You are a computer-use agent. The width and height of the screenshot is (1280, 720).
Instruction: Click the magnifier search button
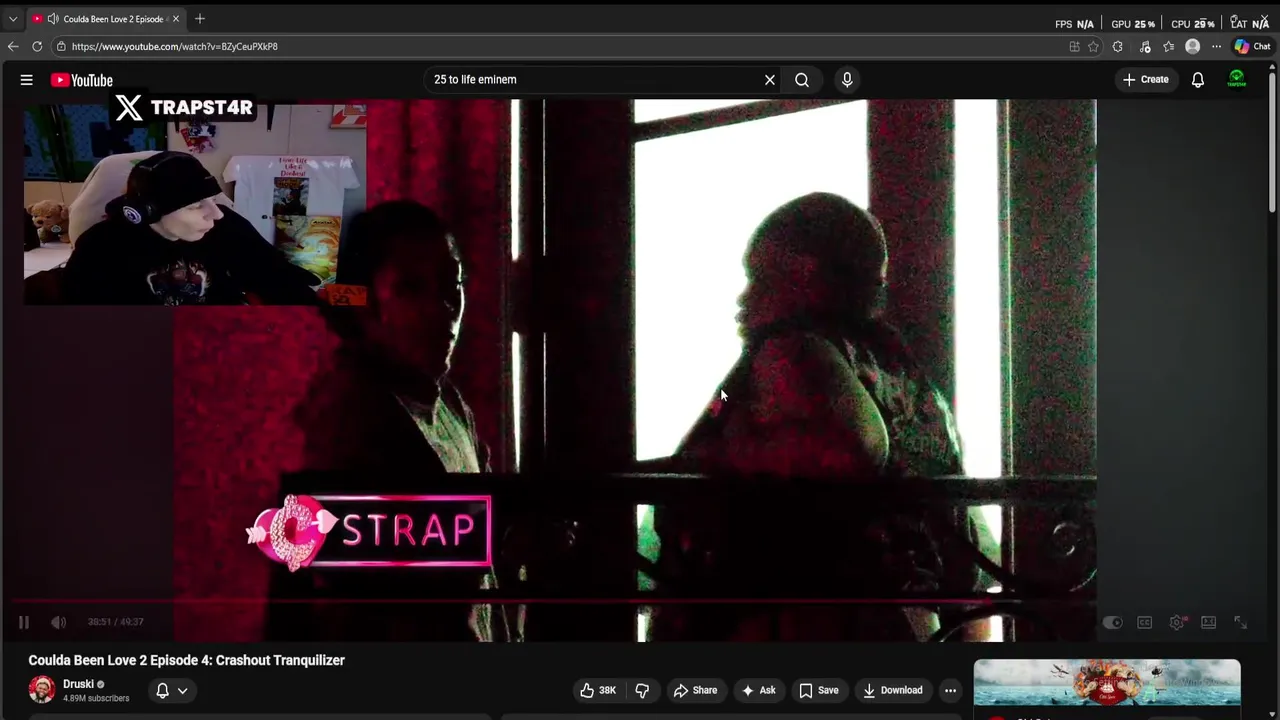click(x=802, y=80)
